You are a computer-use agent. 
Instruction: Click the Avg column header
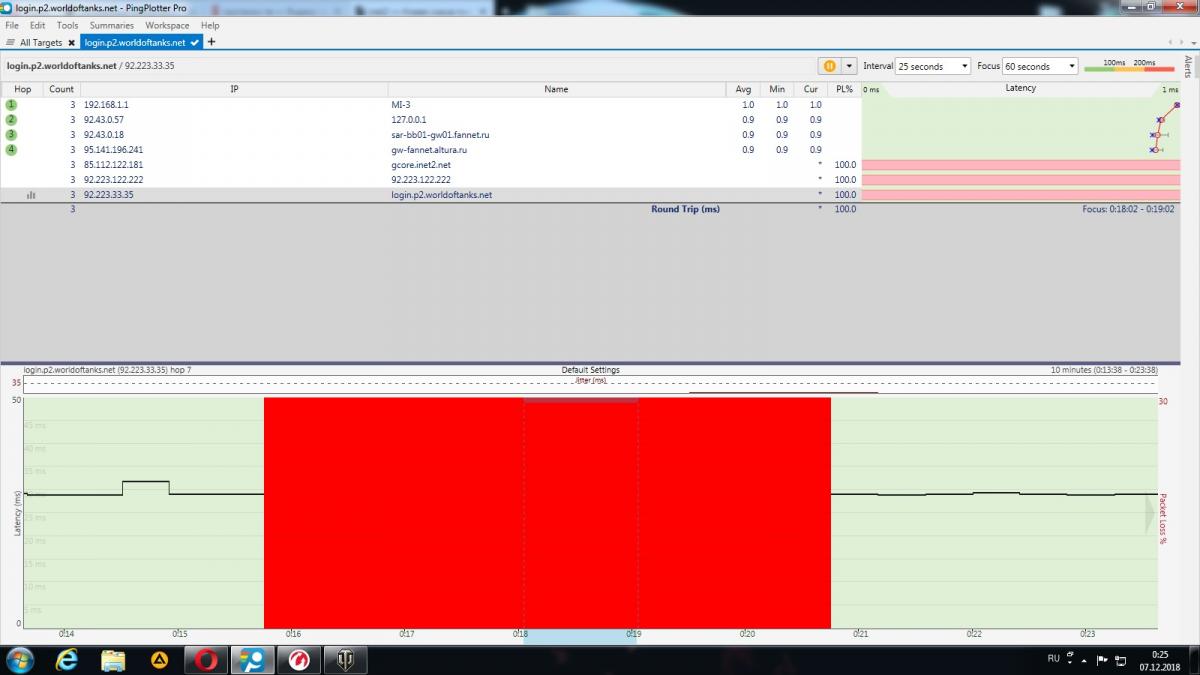(742, 89)
